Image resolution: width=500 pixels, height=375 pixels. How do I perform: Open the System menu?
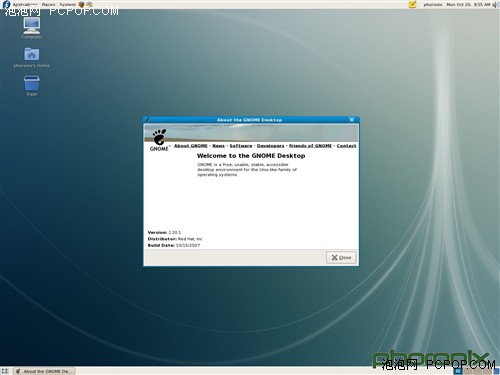[x=68, y=4]
